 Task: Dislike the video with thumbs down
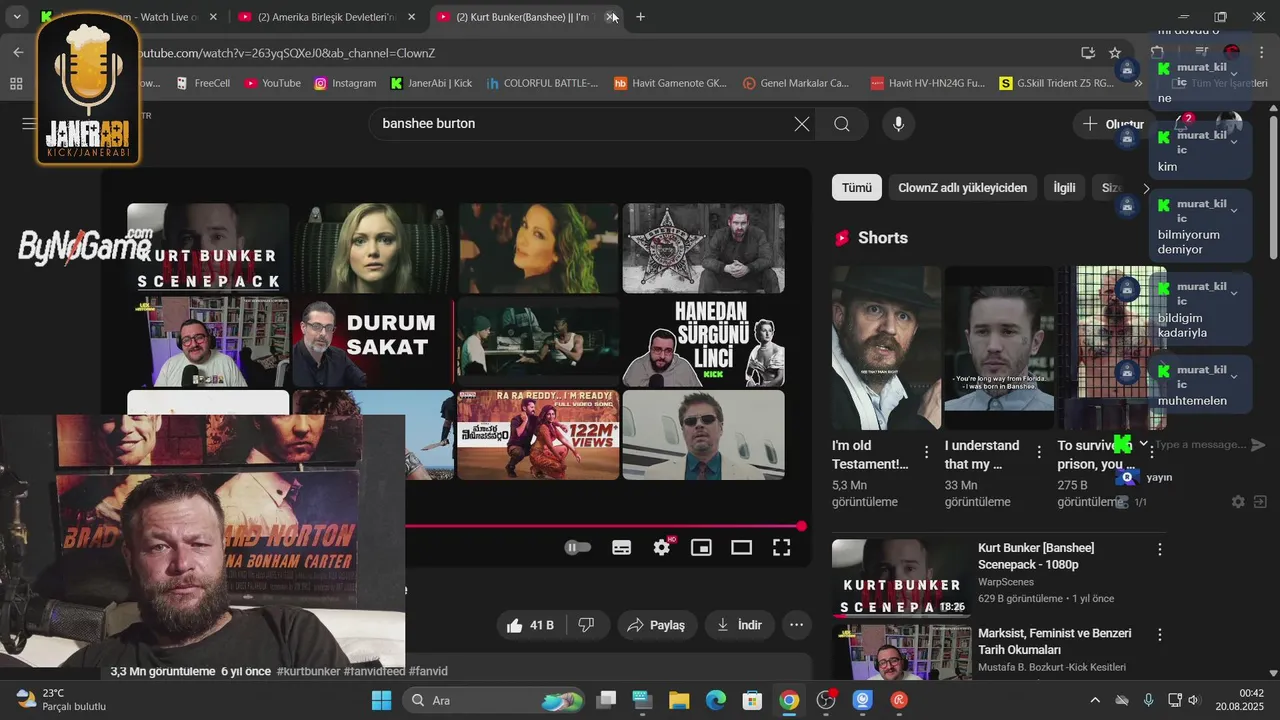click(x=587, y=625)
